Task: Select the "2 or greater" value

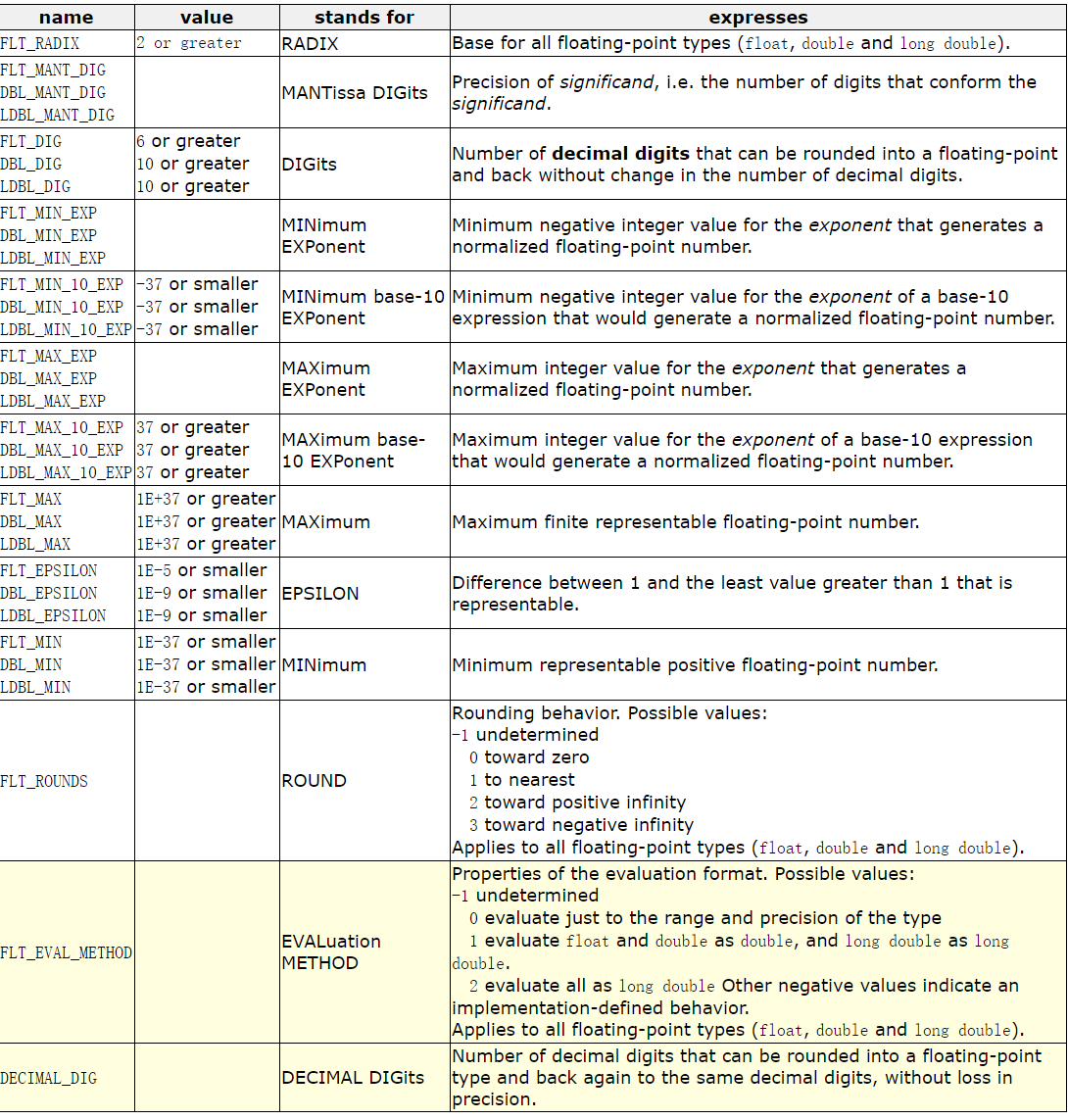Action: tap(189, 43)
